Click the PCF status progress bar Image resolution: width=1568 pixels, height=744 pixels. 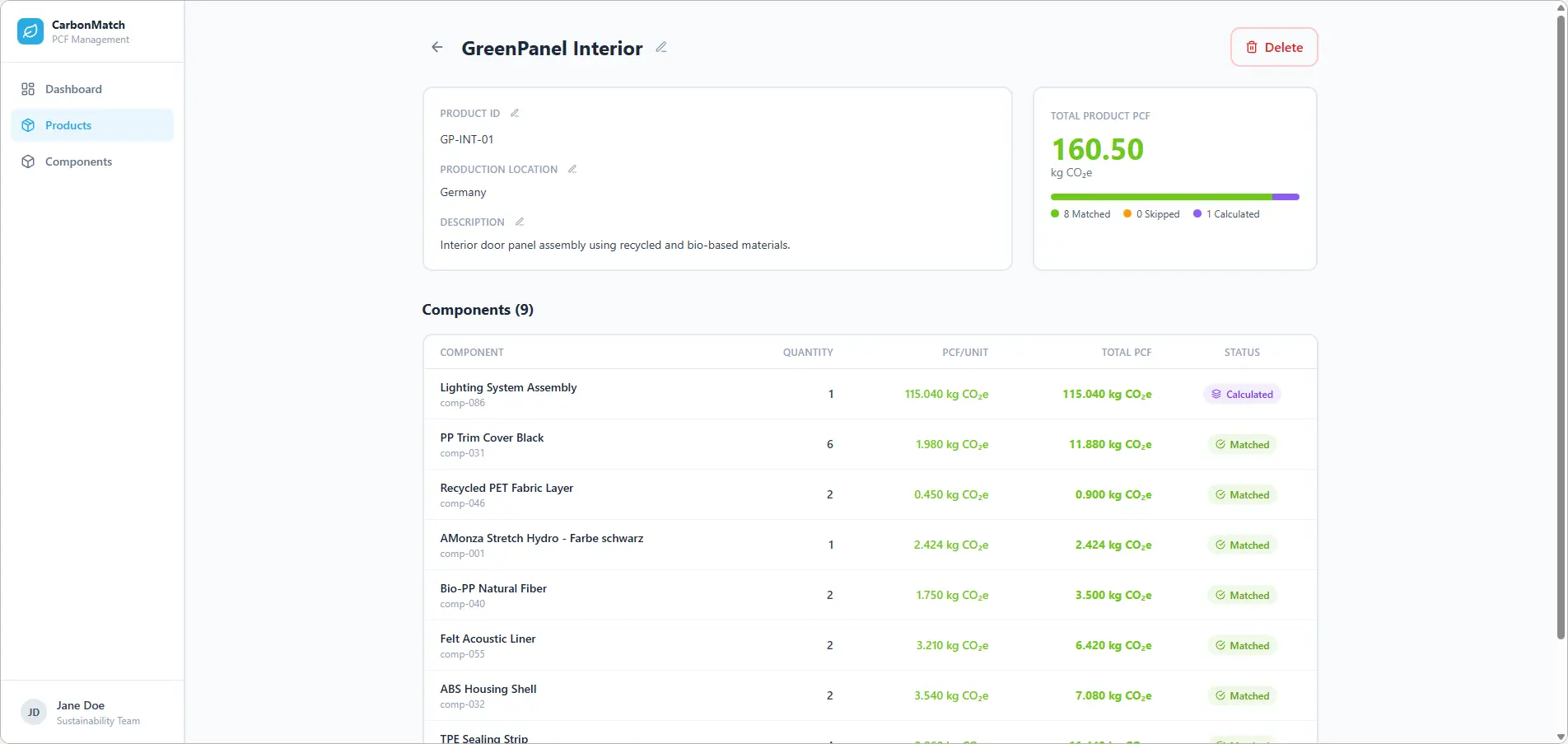[x=1174, y=197]
